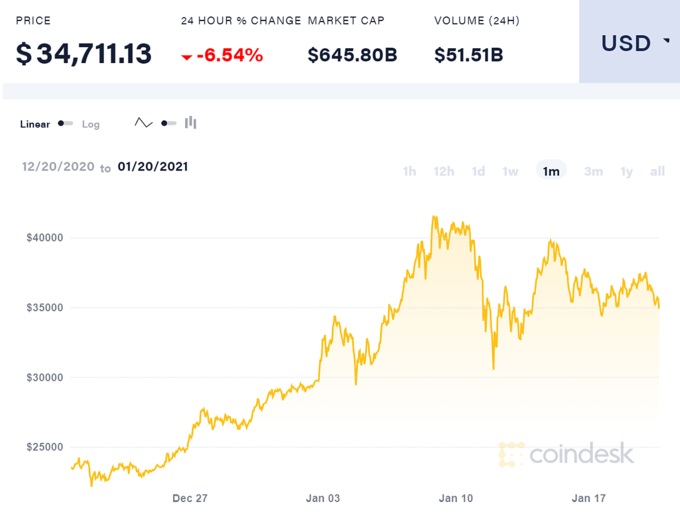This screenshot has width=680, height=523.
Task: Click the $34,711.13 price value
Action: click(84, 54)
